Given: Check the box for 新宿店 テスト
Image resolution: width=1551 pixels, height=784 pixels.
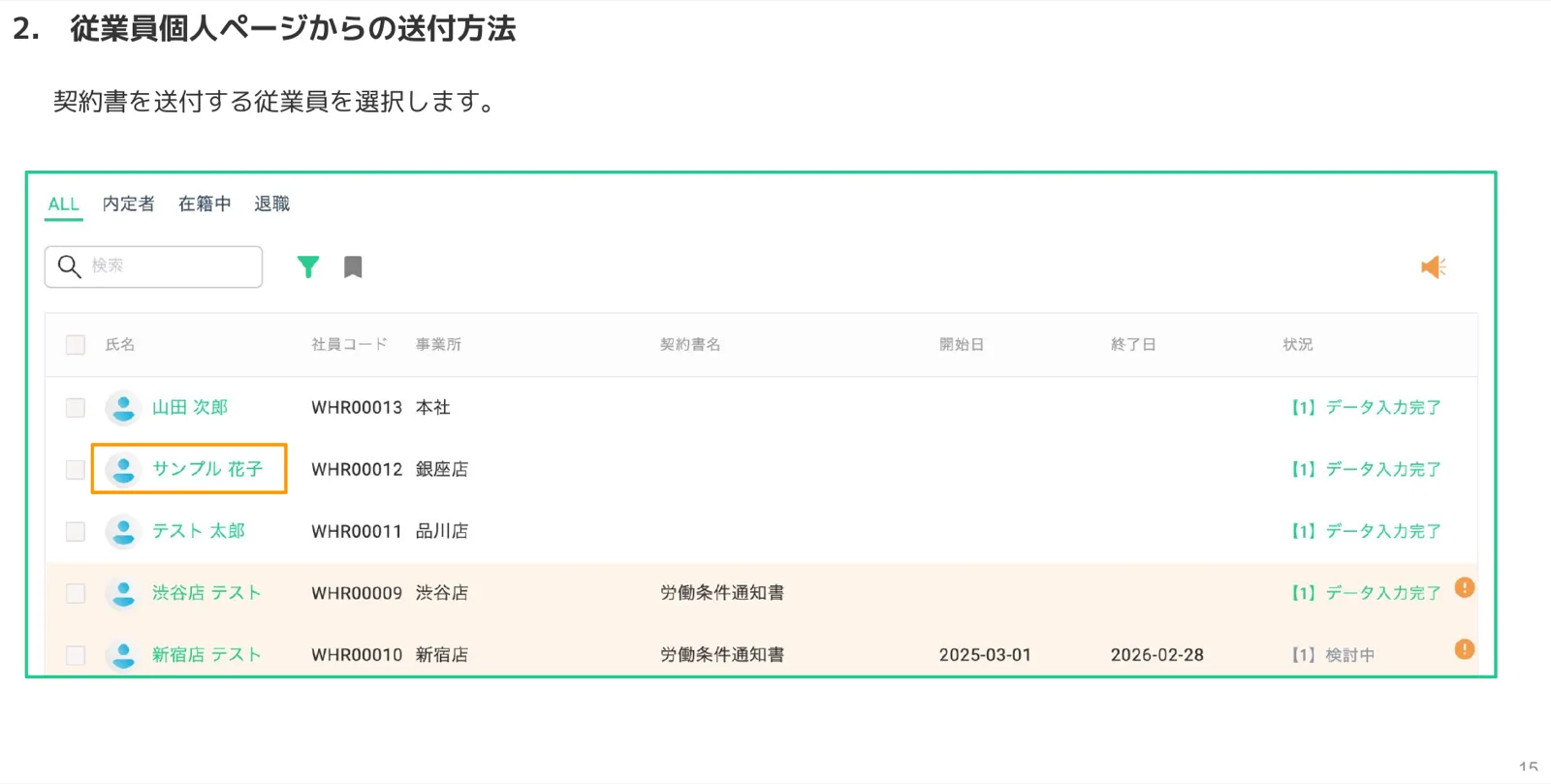Looking at the screenshot, I should (x=76, y=655).
